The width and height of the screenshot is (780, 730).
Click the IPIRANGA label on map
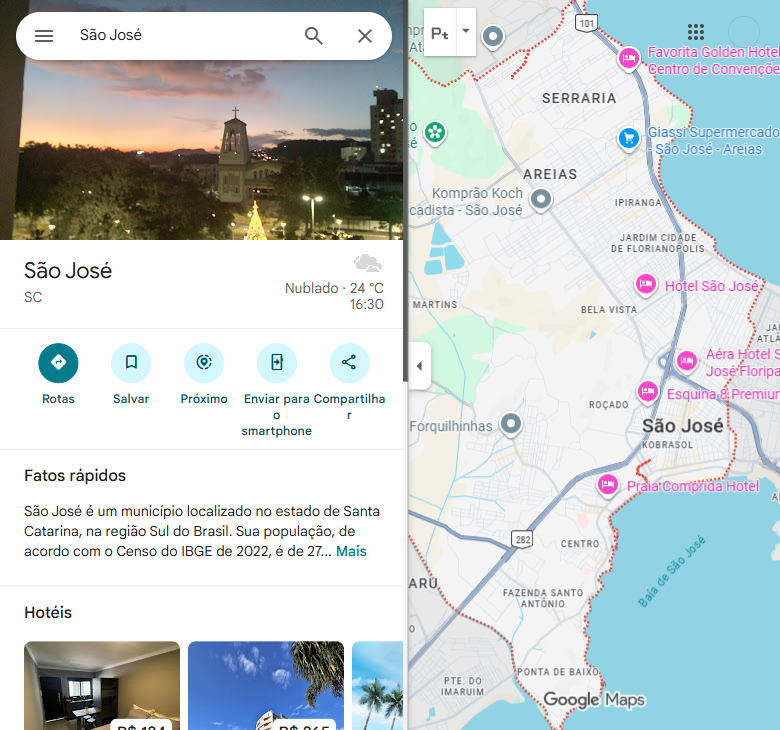tap(638, 203)
